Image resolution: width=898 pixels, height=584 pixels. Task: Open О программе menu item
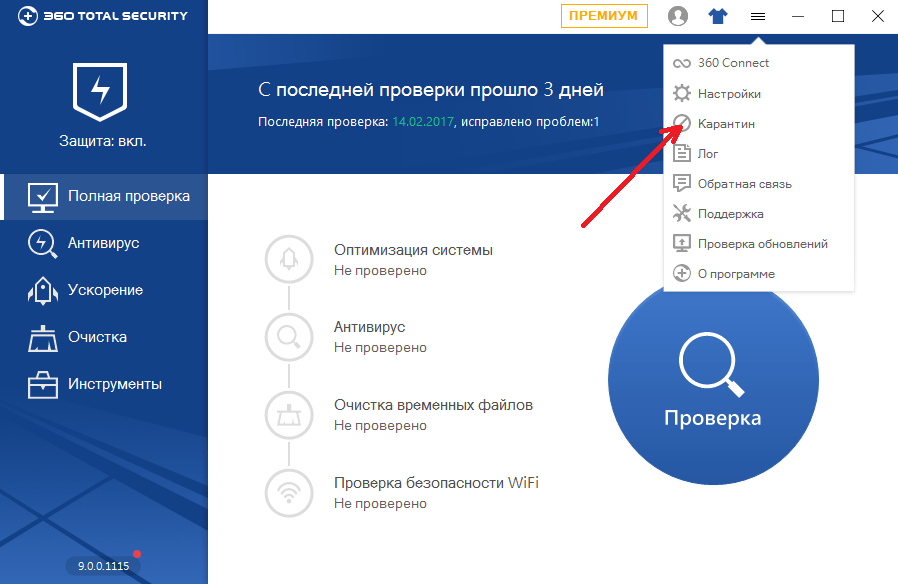[759, 274]
